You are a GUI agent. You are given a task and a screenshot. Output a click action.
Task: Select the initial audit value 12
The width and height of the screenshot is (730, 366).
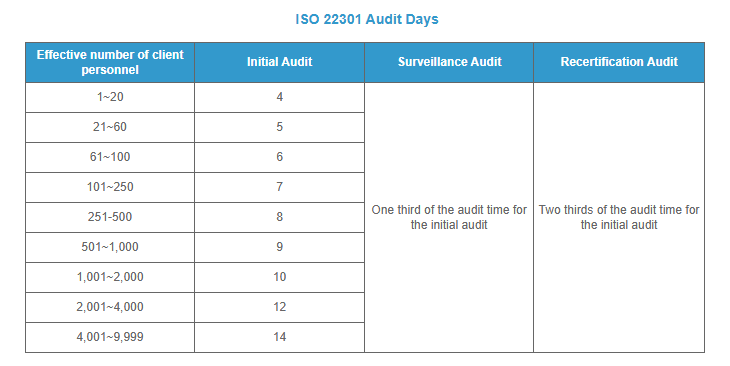coord(279,307)
